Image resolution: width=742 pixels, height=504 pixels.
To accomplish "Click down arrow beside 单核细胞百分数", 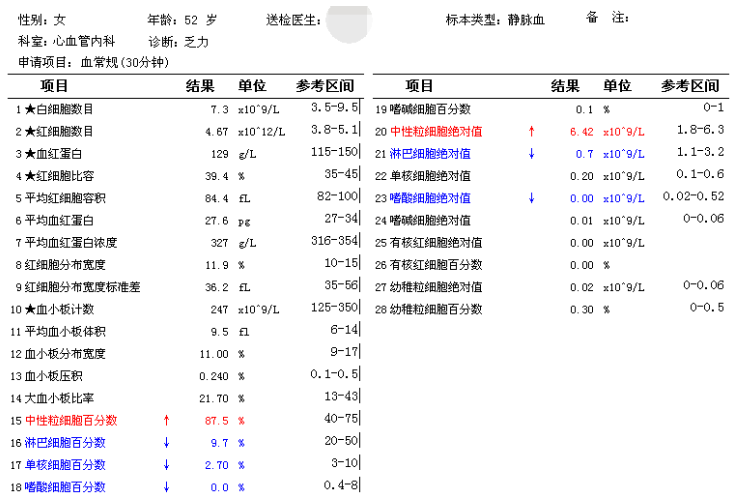I will pos(166,464).
